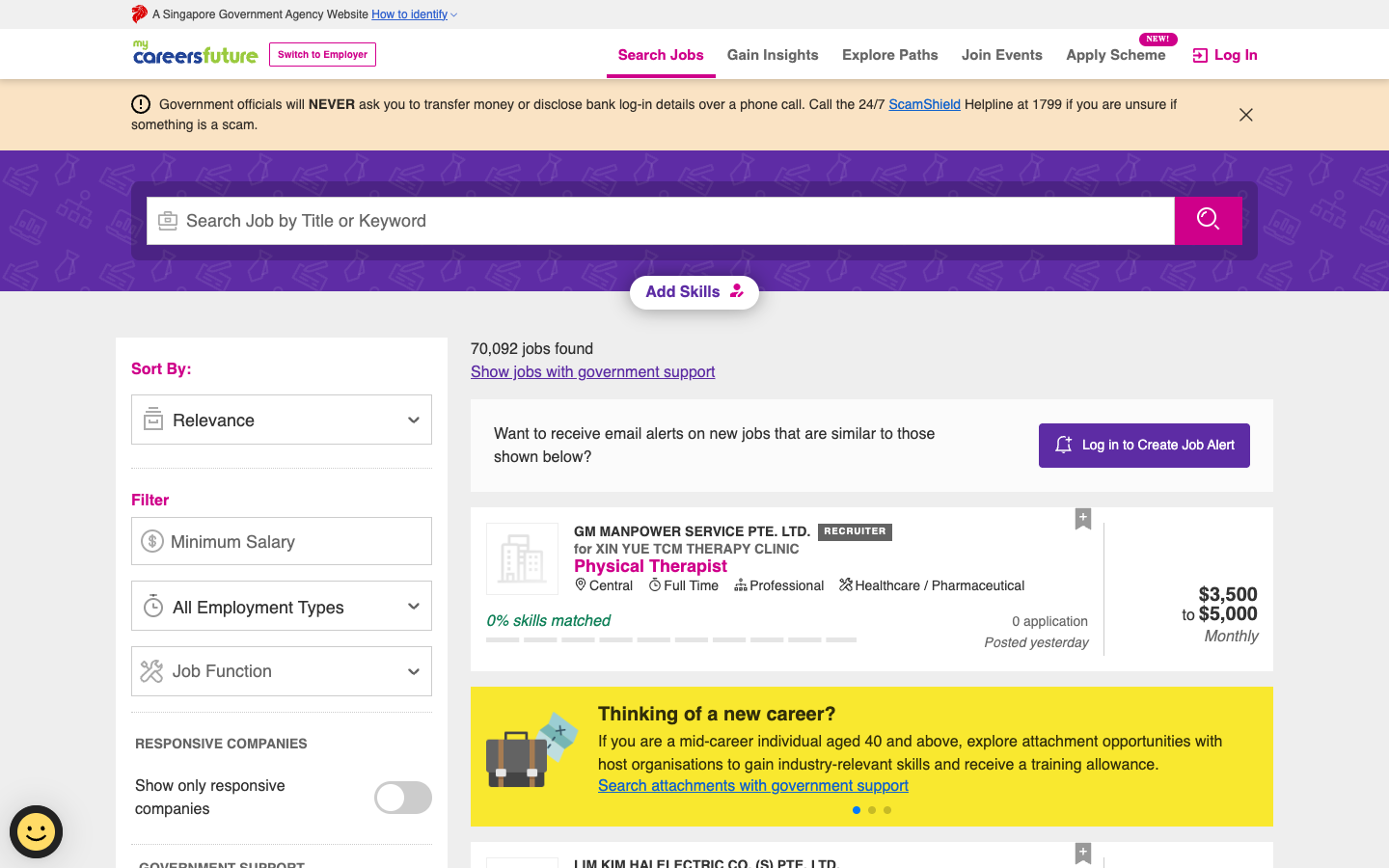Click the Full Time tag

point(684,585)
